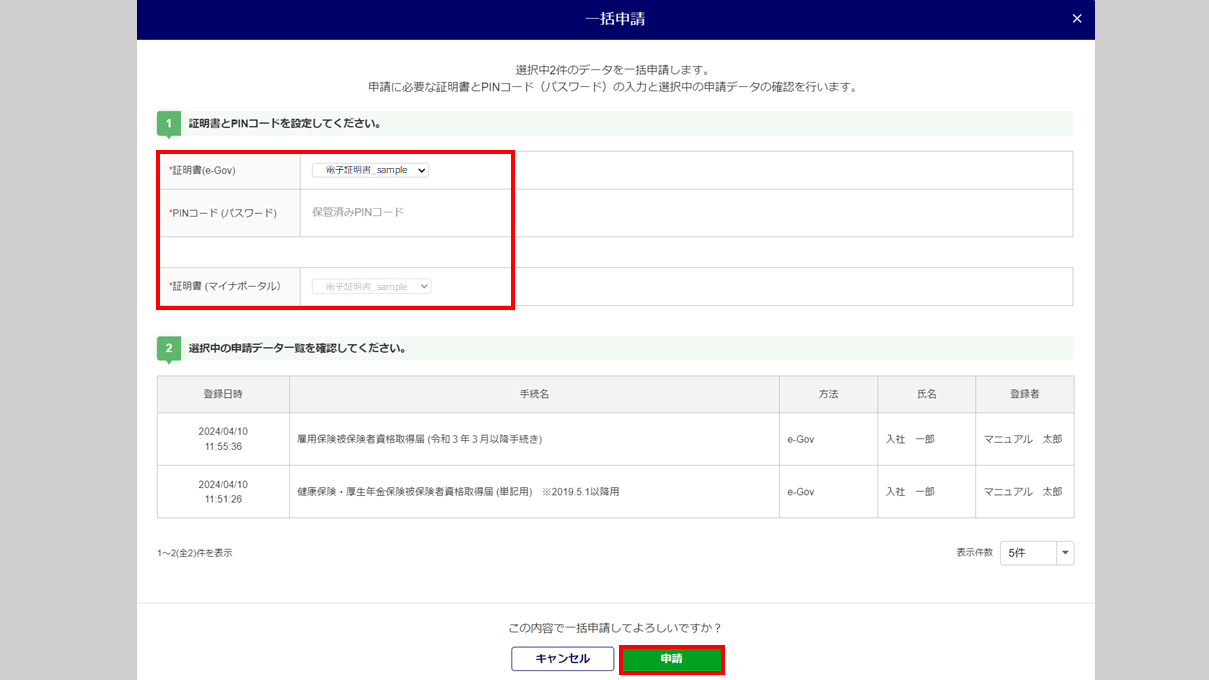Open the 証明書 (マイナポータル) certificate dropdown

(x=371, y=286)
